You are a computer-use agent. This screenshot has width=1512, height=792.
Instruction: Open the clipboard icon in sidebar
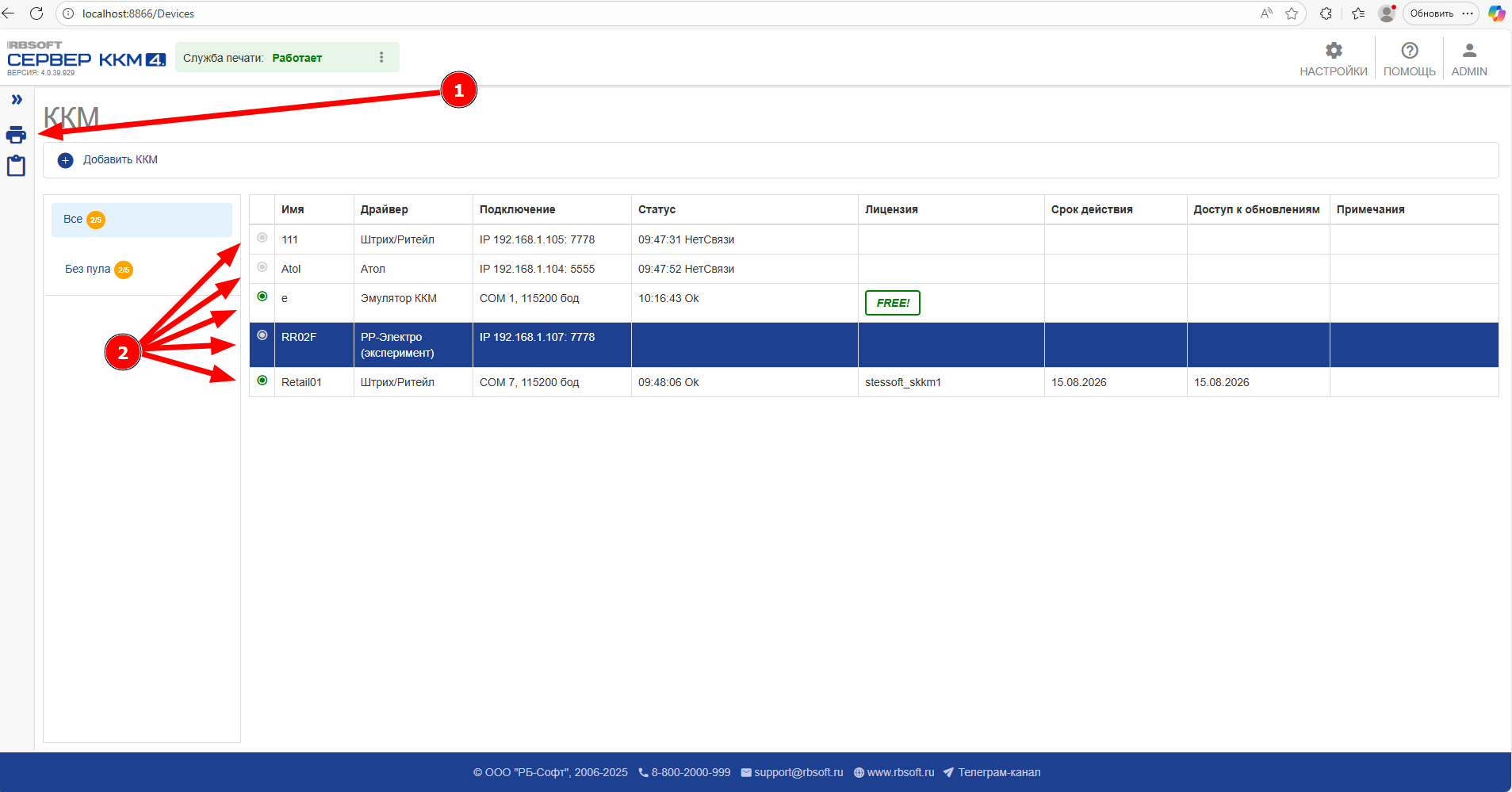[x=16, y=166]
